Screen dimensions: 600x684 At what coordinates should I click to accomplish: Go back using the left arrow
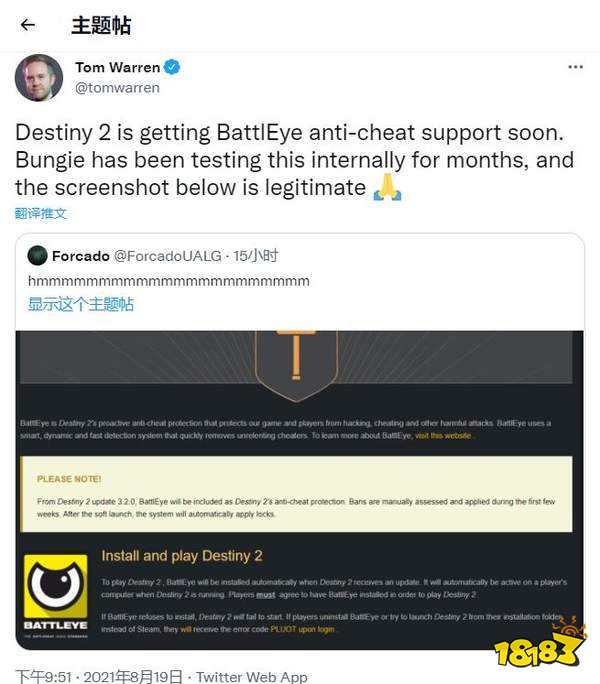coord(27,25)
